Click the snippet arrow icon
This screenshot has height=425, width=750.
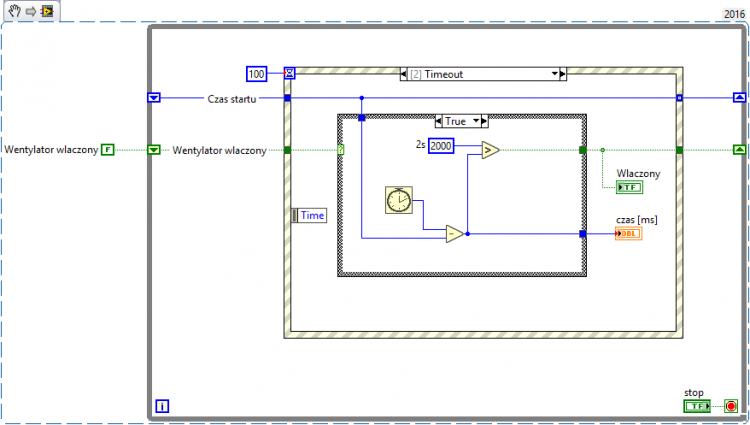click(31, 11)
